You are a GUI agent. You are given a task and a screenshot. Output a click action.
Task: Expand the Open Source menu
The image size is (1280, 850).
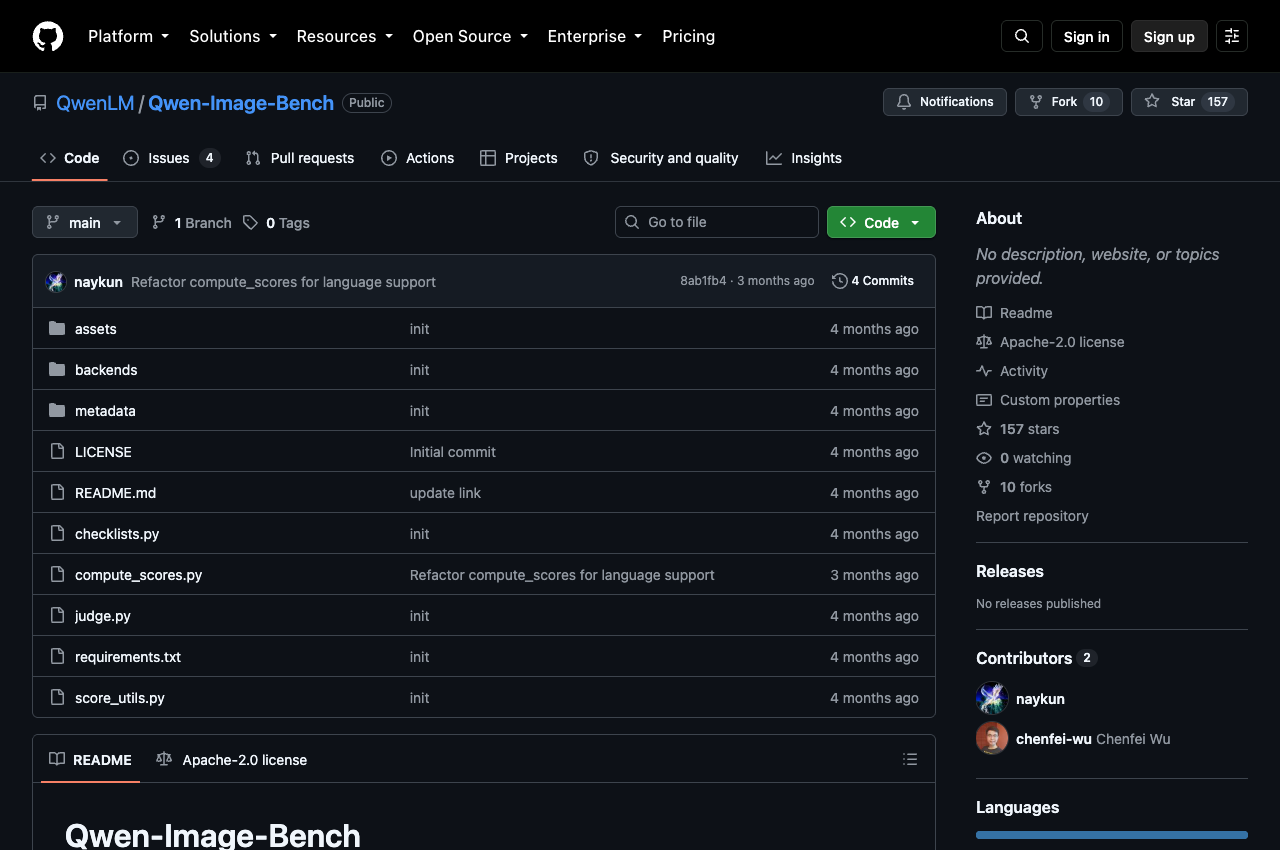coord(470,36)
